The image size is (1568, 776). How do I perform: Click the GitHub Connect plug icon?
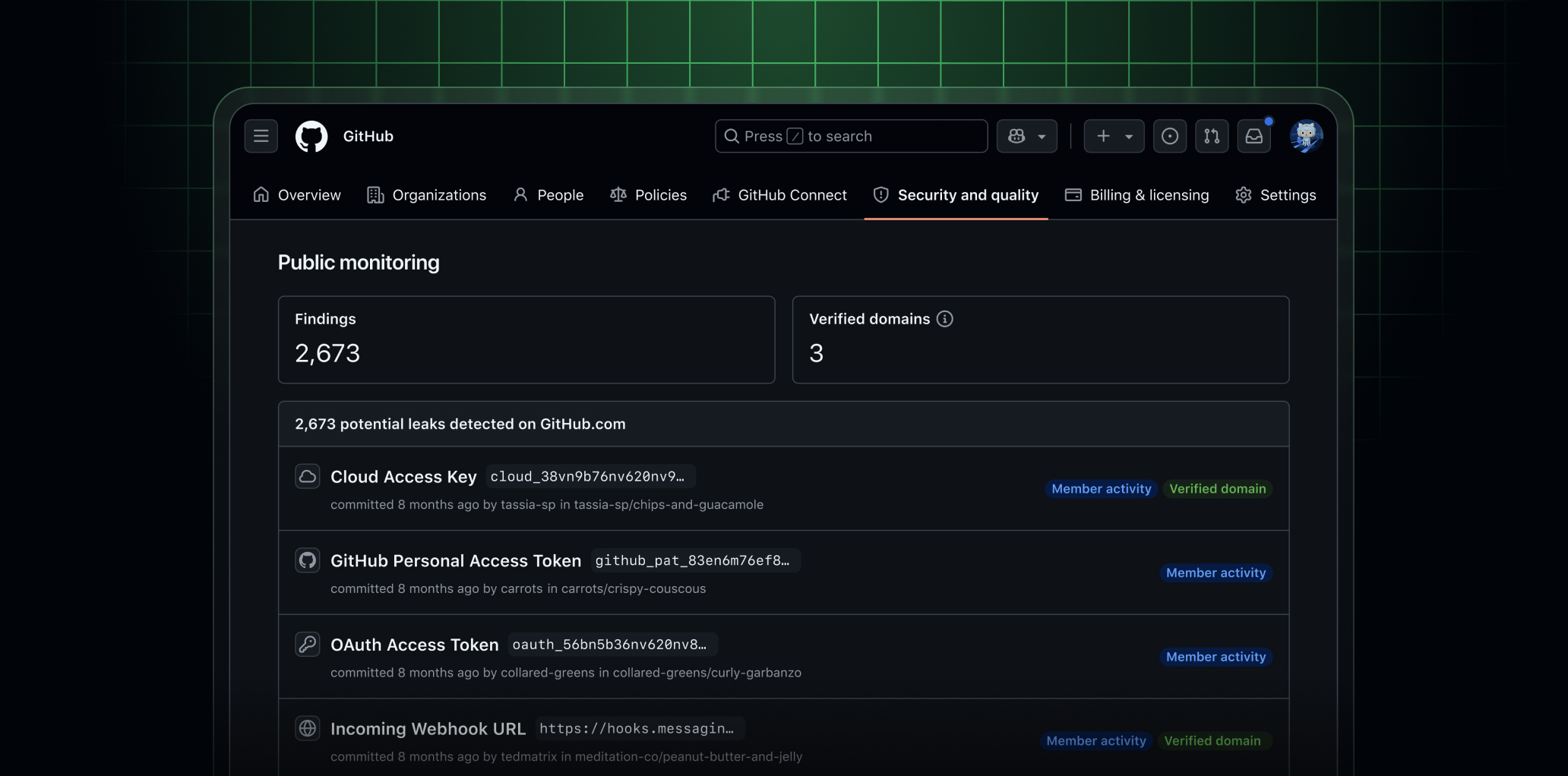pyautogui.click(x=721, y=195)
